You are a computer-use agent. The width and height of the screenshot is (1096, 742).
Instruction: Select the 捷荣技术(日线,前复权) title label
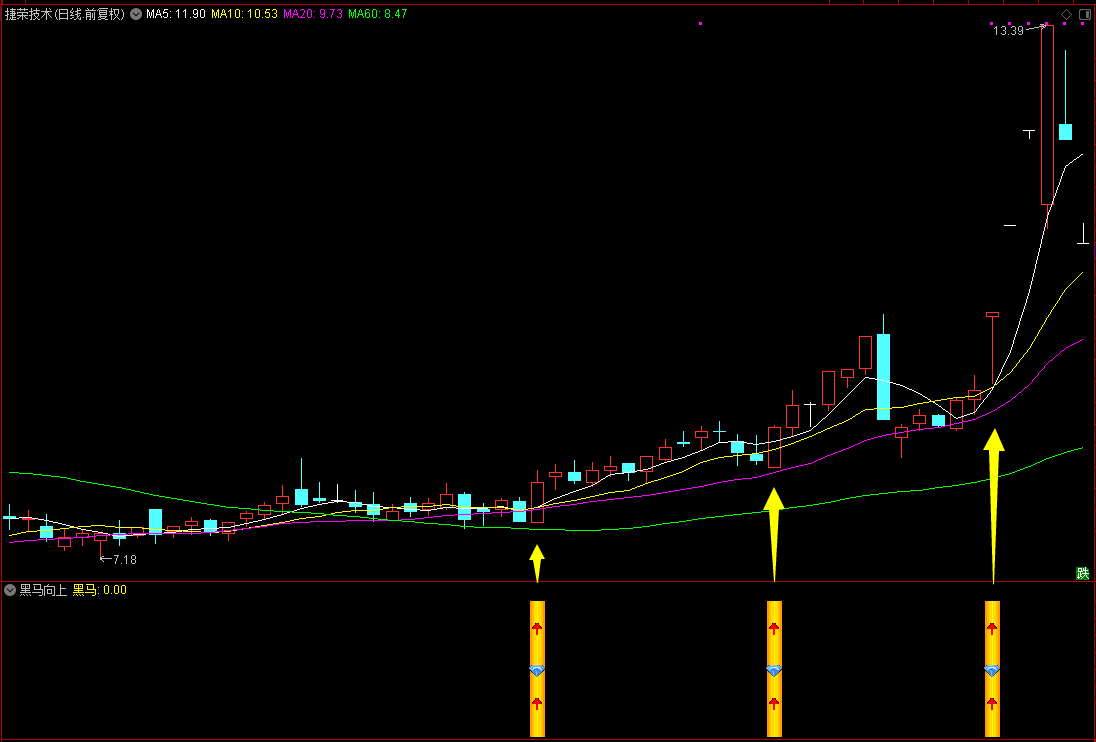coord(64,14)
